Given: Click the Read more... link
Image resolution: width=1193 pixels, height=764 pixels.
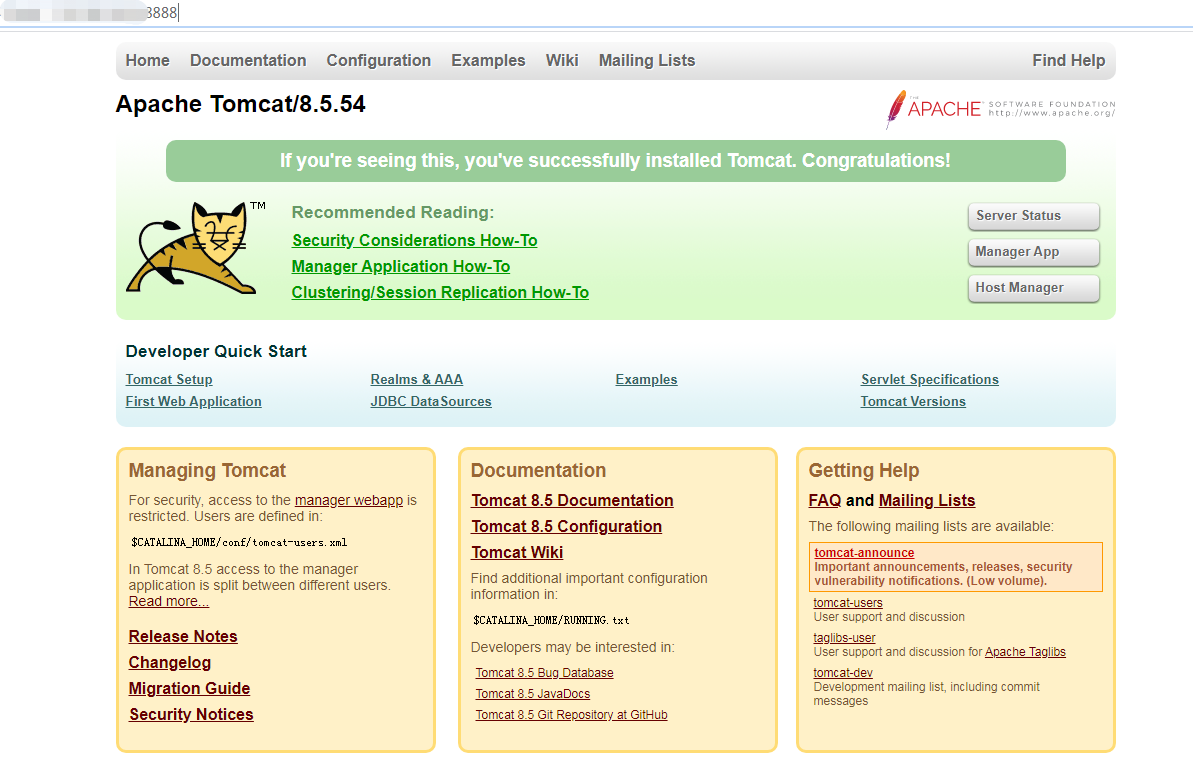Looking at the screenshot, I should click(x=168, y=601).
